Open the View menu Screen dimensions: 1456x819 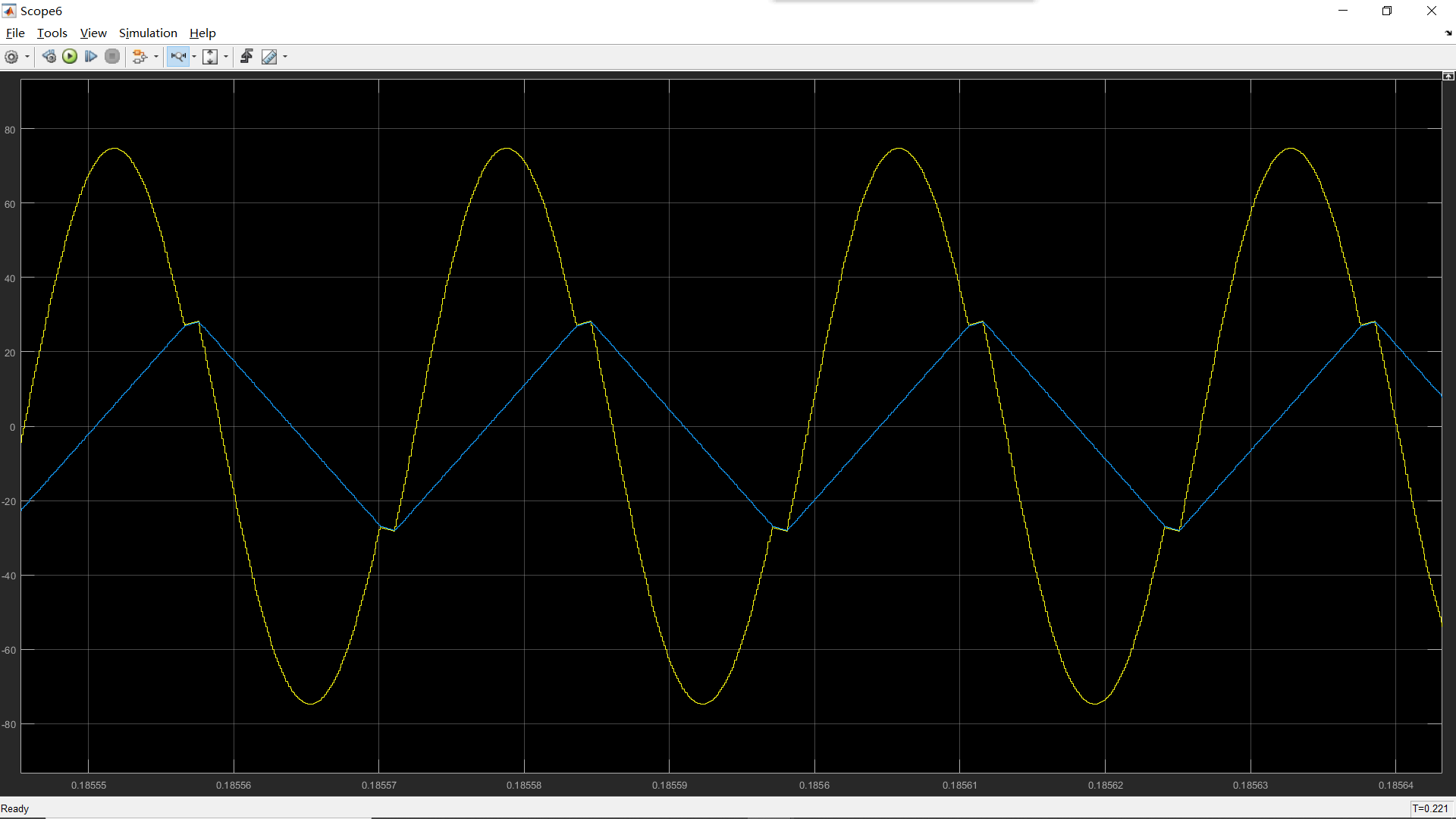coord(93,33)
